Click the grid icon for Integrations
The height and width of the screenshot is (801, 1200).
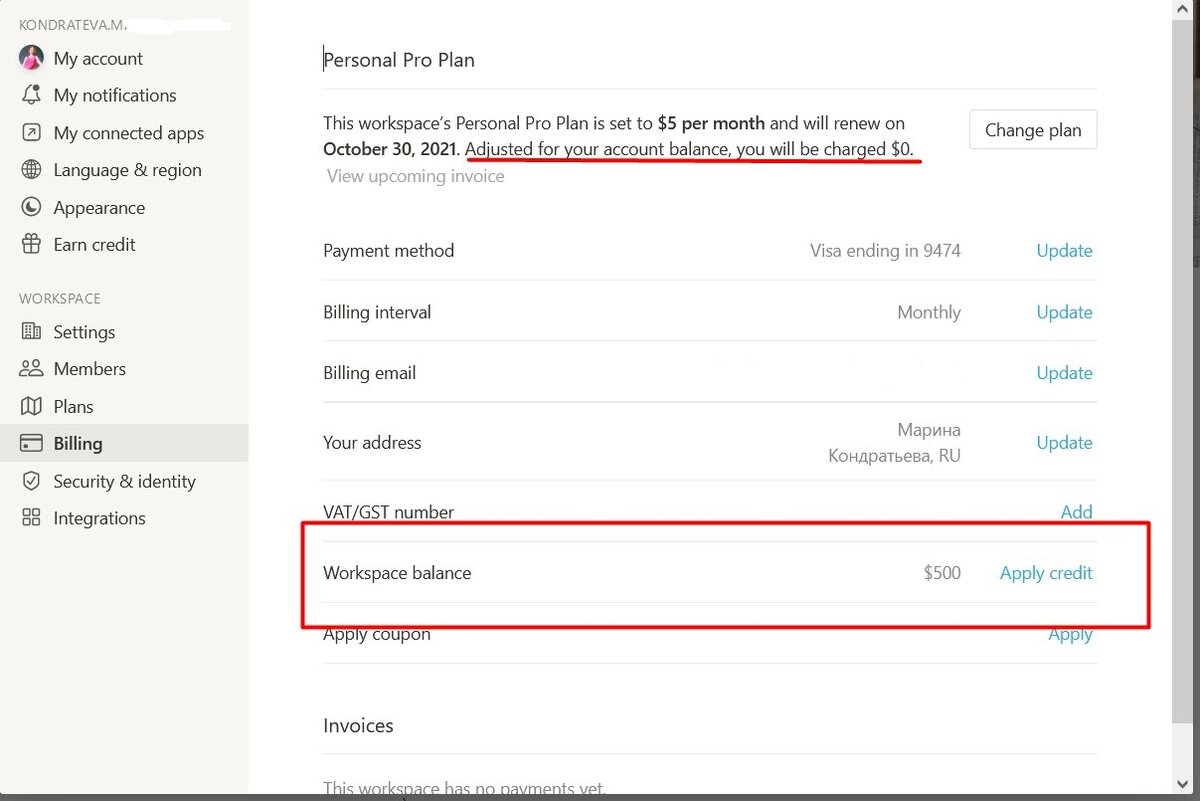31,518
